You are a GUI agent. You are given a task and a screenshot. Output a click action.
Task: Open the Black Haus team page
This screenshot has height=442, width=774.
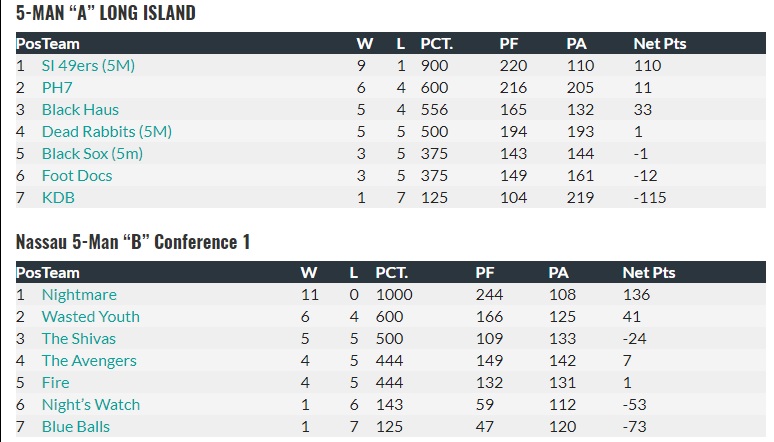80,109
